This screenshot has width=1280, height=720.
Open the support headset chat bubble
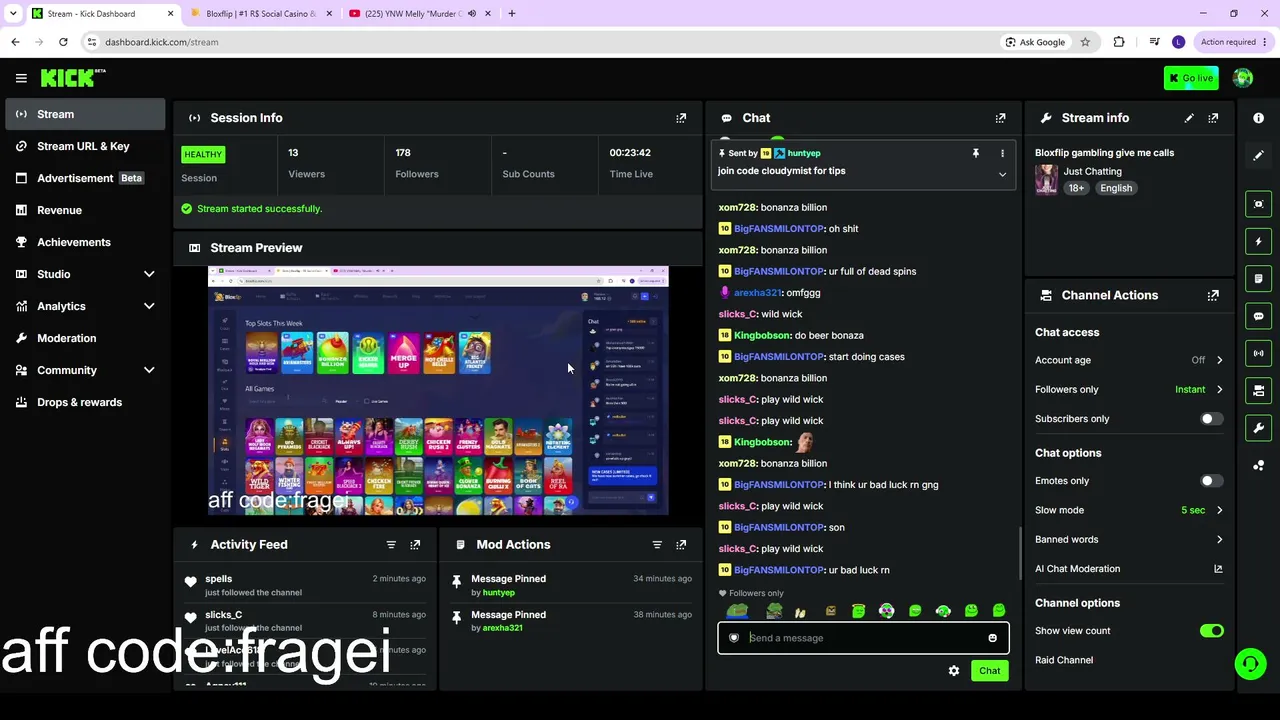coord(1250,663)
